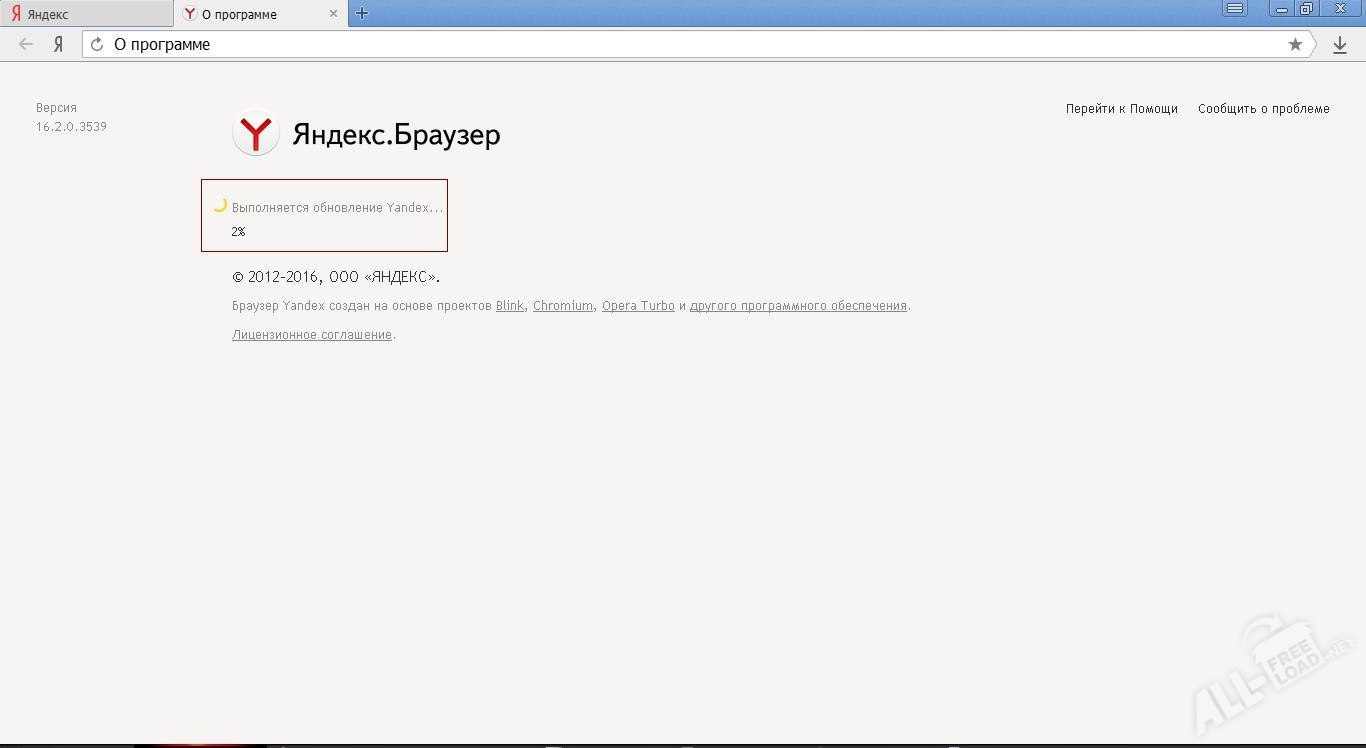
Task: Click the Yandex Я icon beside back arrow
Action: click(57, 44)
